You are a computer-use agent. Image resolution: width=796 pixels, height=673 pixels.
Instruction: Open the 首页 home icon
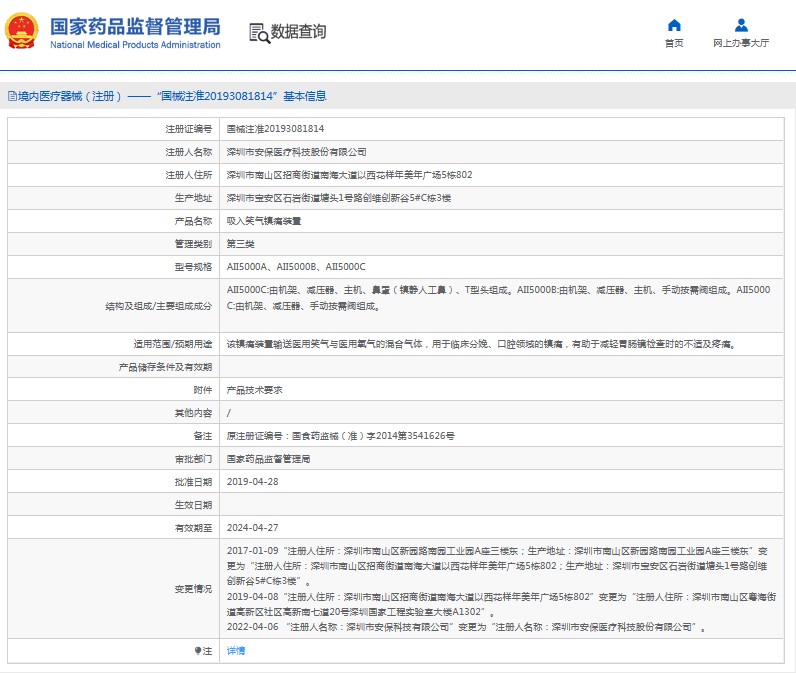[674, 25]
